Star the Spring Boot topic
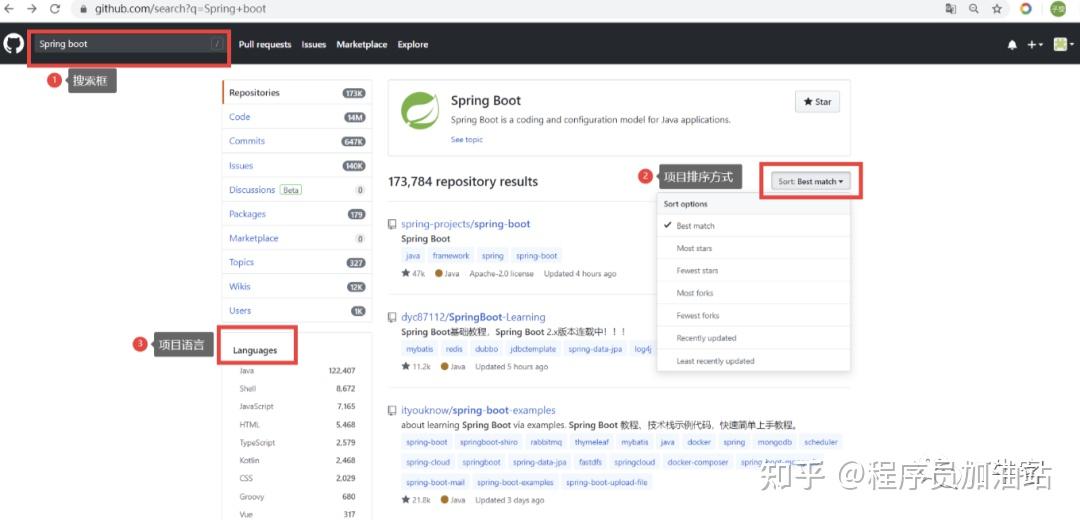 coord(817,102)
